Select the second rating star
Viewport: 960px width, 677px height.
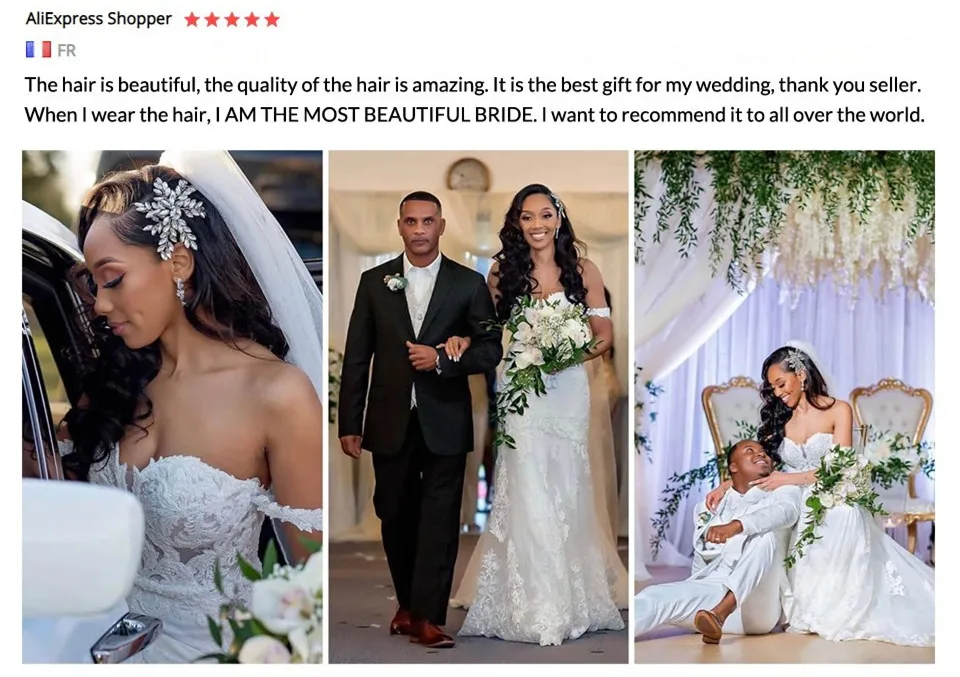[212, 20]
